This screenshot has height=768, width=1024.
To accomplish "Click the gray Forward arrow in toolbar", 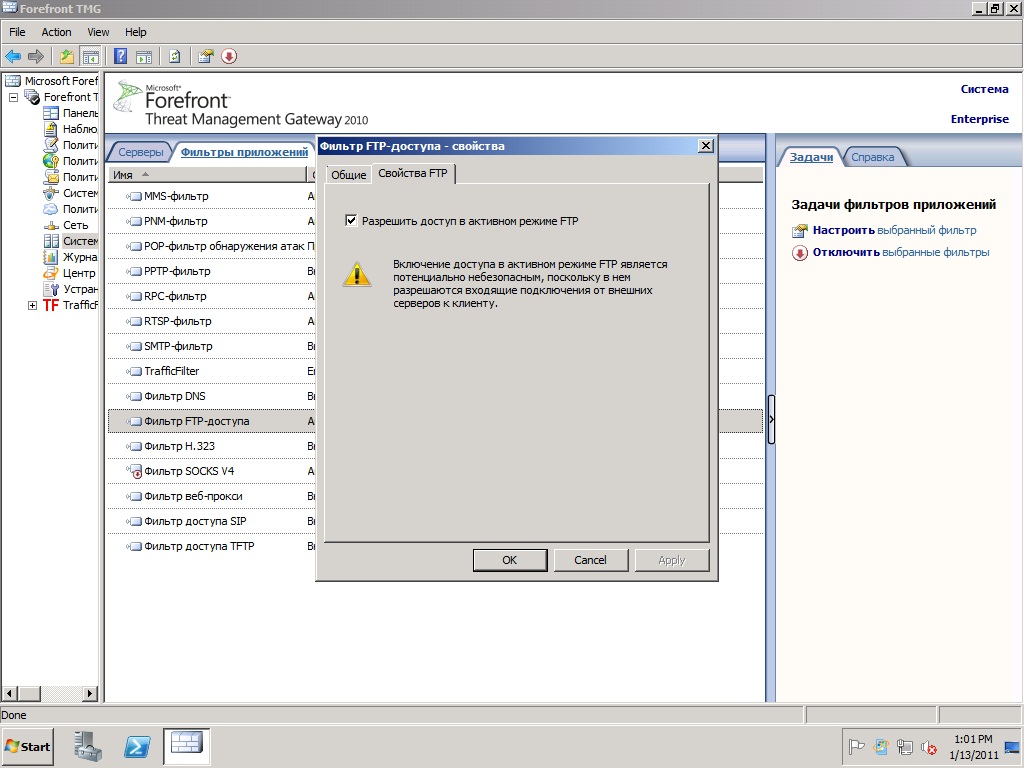I will pyautogui.click(x=37, y=57).
